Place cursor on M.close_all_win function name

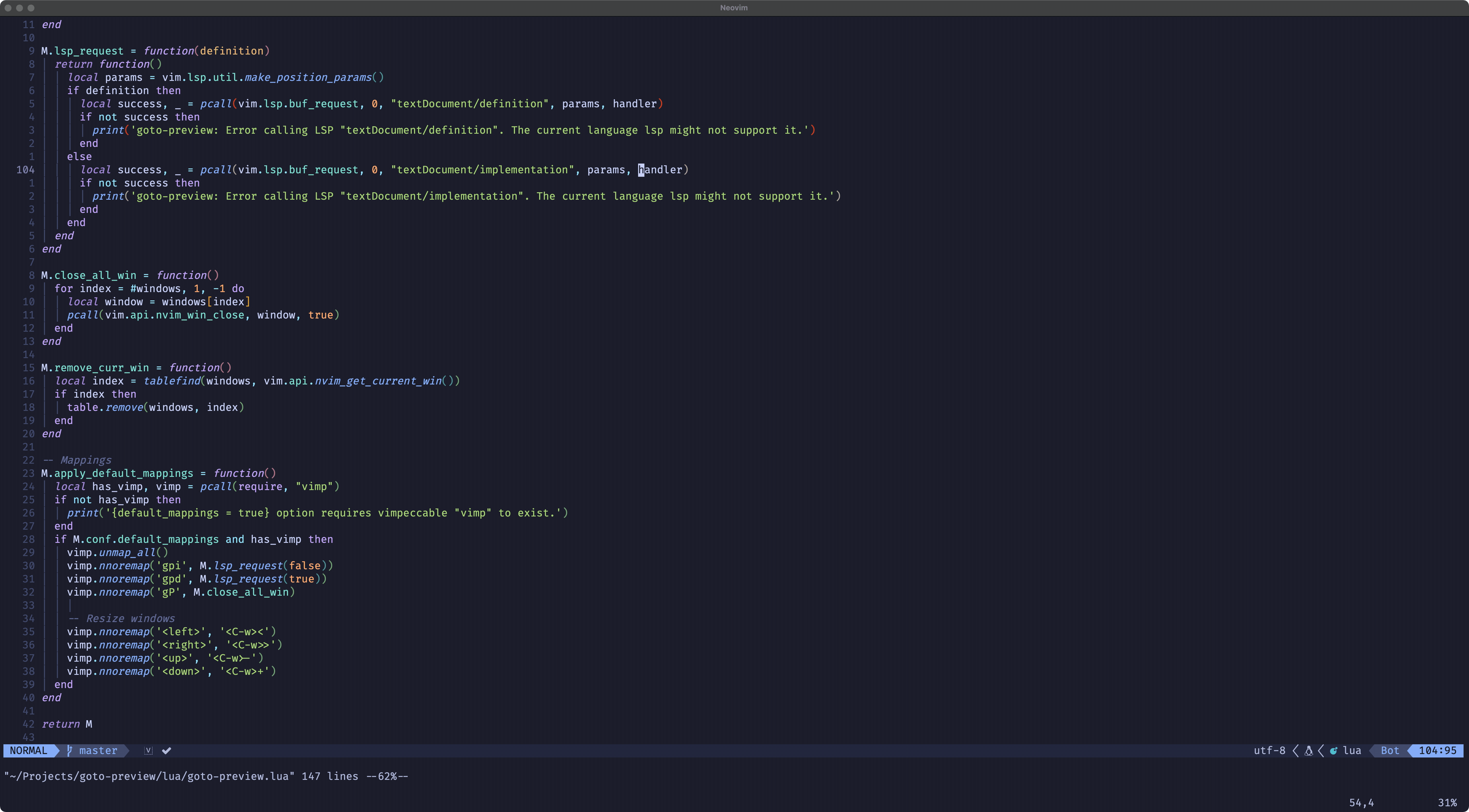coord(95,275)
